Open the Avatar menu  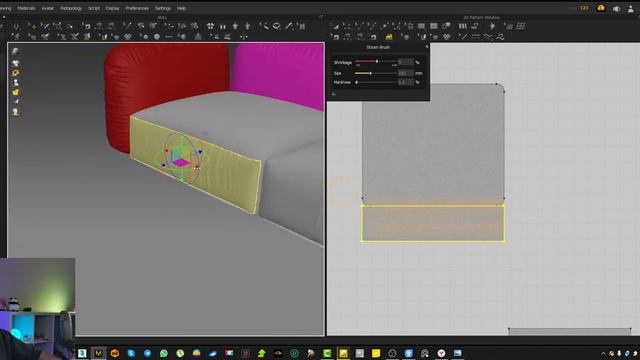coord(48,8)
